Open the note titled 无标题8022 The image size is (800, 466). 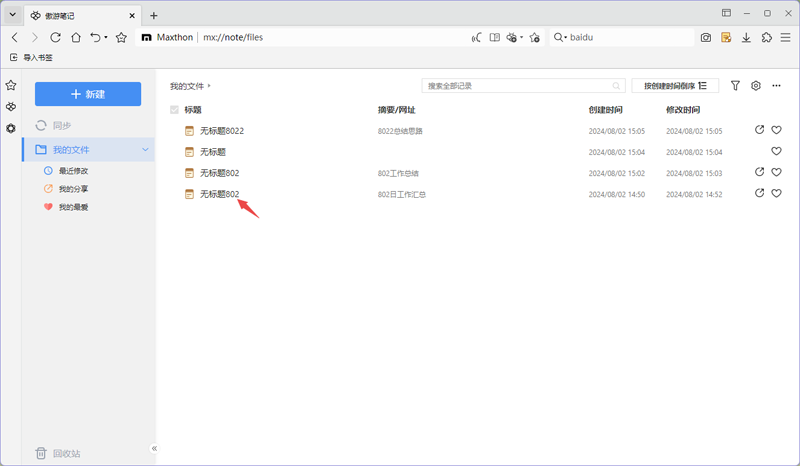click(x=221, y=131)
